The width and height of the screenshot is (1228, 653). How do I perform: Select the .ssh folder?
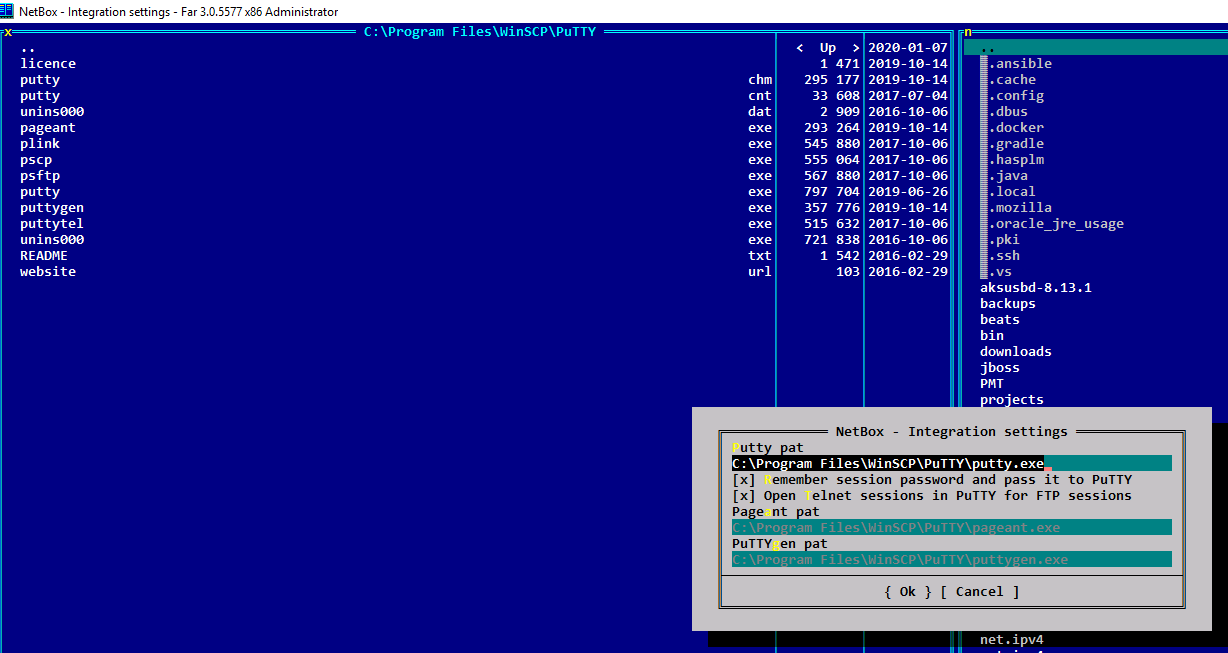[1004, 255]
